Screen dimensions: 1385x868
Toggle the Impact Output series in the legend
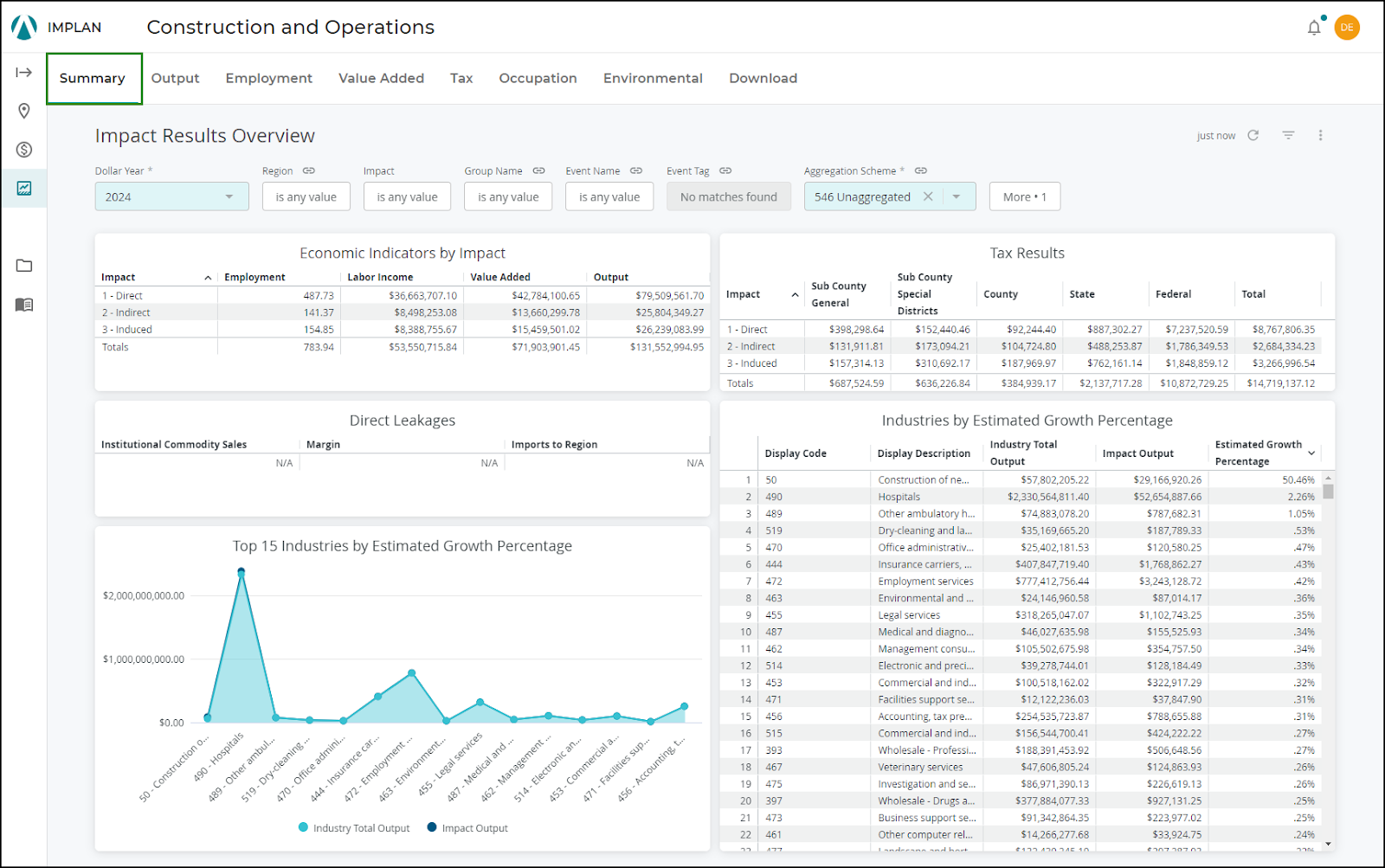(x=467, y=827)
